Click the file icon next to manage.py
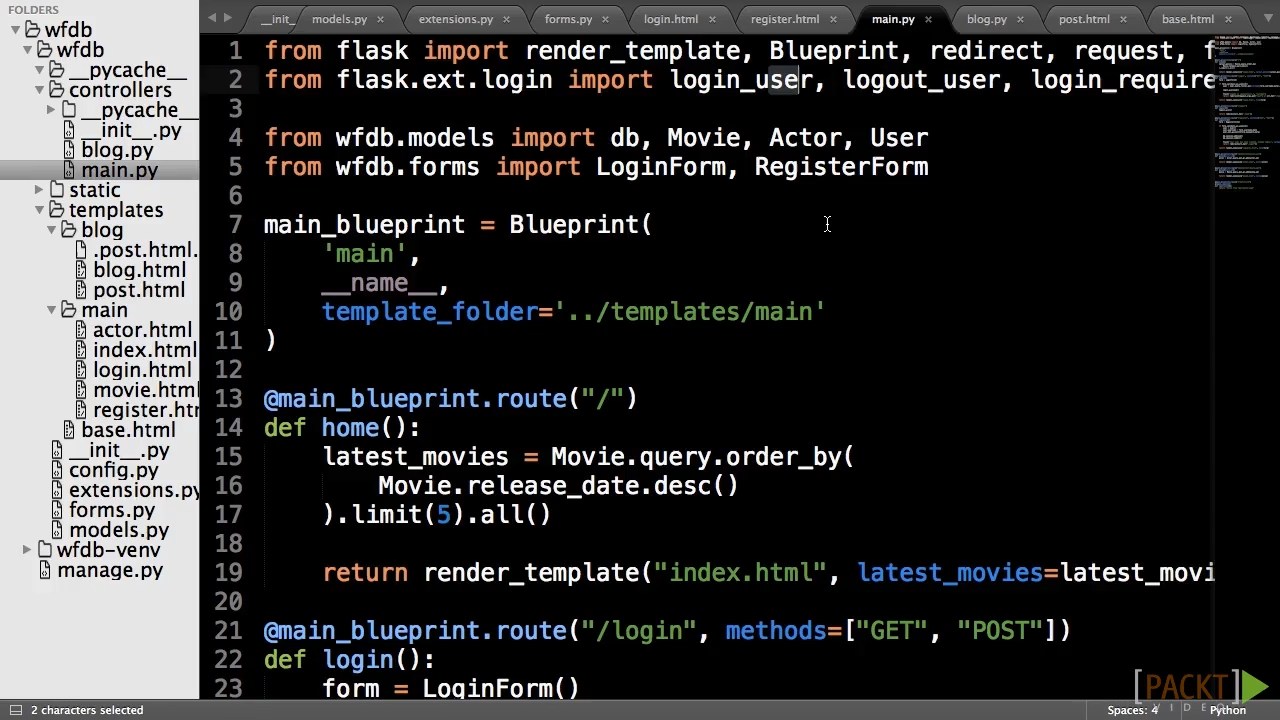 [45, 570]
